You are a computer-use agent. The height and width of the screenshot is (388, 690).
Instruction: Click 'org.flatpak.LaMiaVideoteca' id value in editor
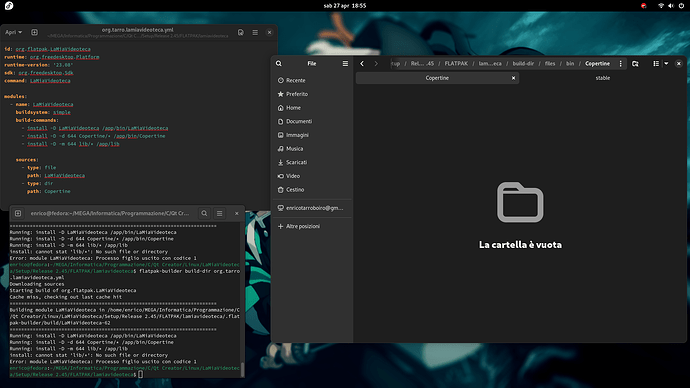pyautogui.click(x=53, y=49)
